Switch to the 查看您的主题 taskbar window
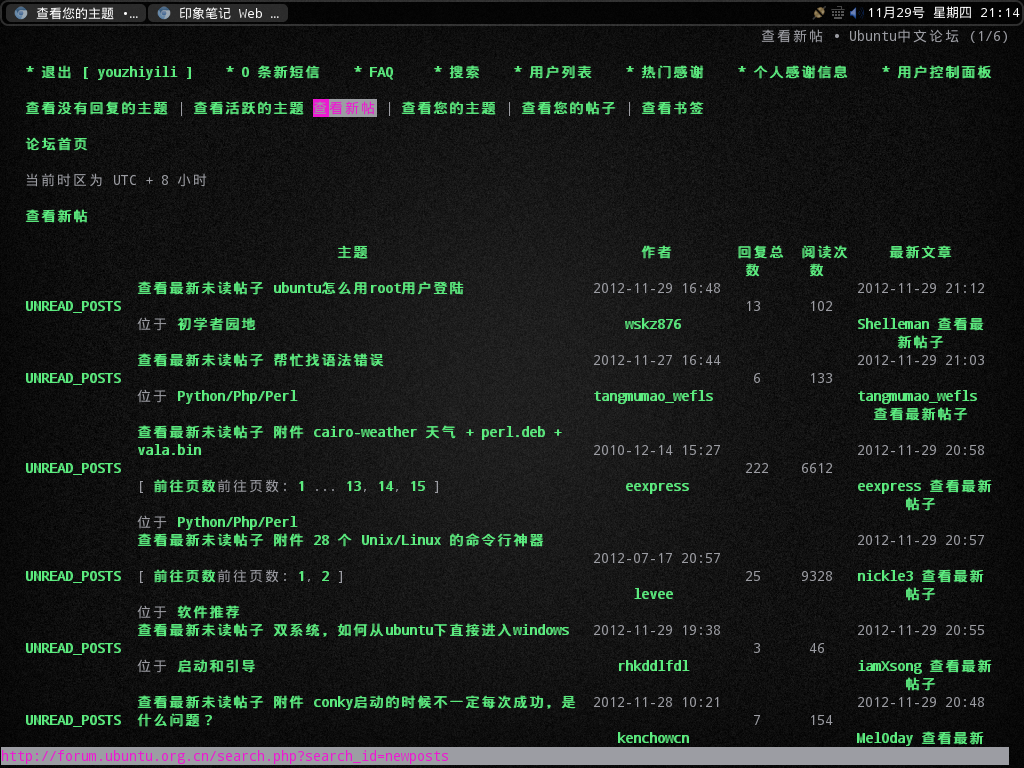This screenshot has height=768, width=1024. [x=76, y=13]
